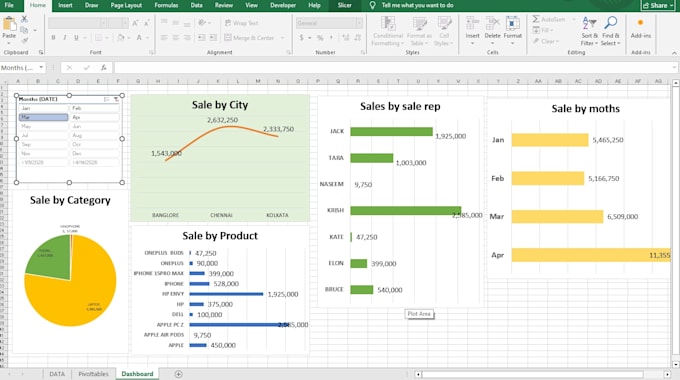
Task: Click the KRISH bar in sales rep chart
Action: tap(405, 210)
